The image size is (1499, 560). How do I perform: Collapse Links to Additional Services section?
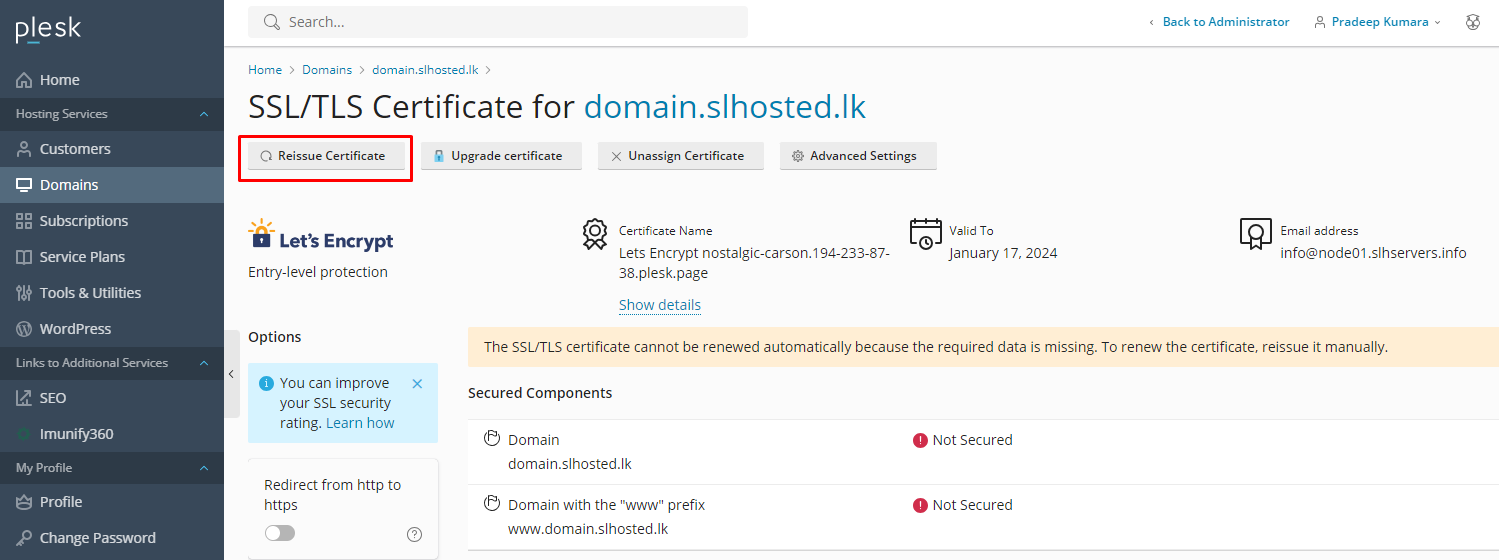point(204,363)
